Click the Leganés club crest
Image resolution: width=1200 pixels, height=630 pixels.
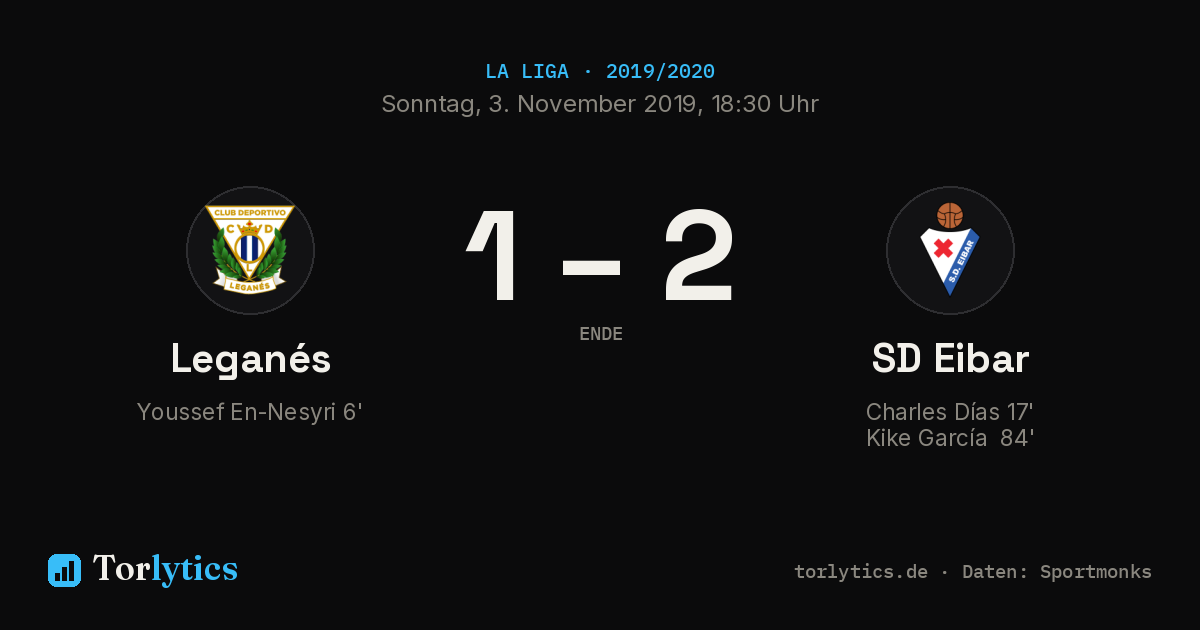(x=250, y=250)
